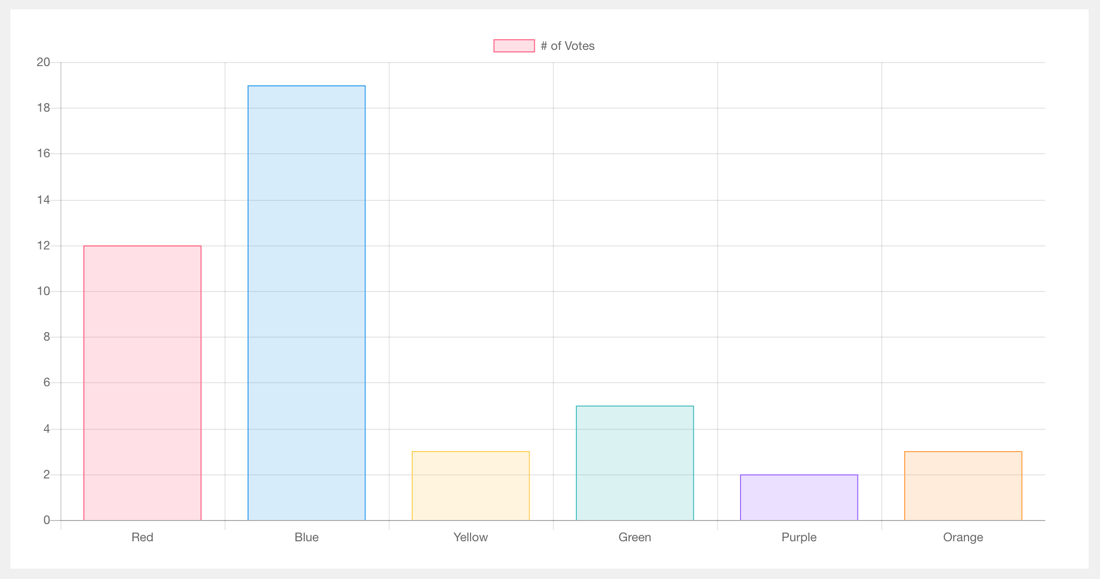Image resolution: width=1100 pixels, height=579 pixels.
Task: Click the Yellow bar
Action: tap(470, 485)
